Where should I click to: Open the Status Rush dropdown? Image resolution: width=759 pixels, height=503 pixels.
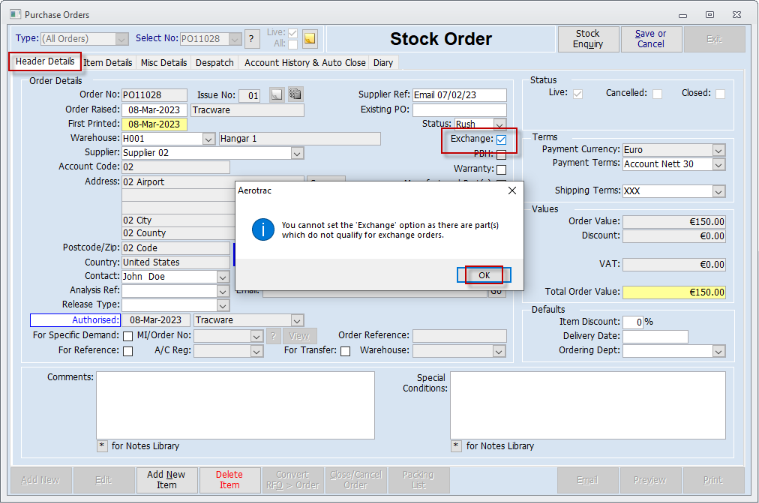click(x=500, y=124)
